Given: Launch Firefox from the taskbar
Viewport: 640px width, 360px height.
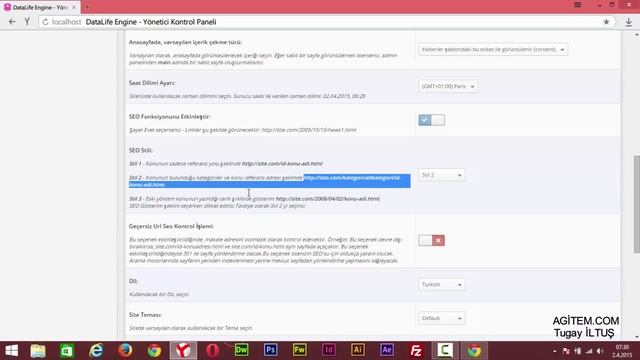Looking at the screenshot, I should coord(125,351).
